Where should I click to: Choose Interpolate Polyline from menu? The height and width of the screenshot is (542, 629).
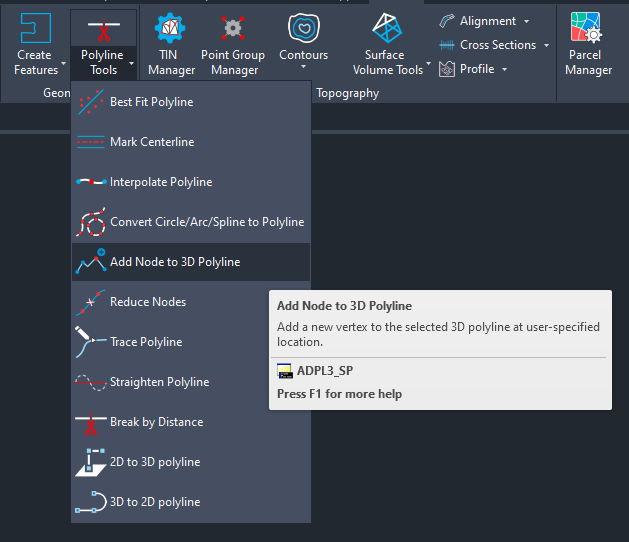click(191, 182)
